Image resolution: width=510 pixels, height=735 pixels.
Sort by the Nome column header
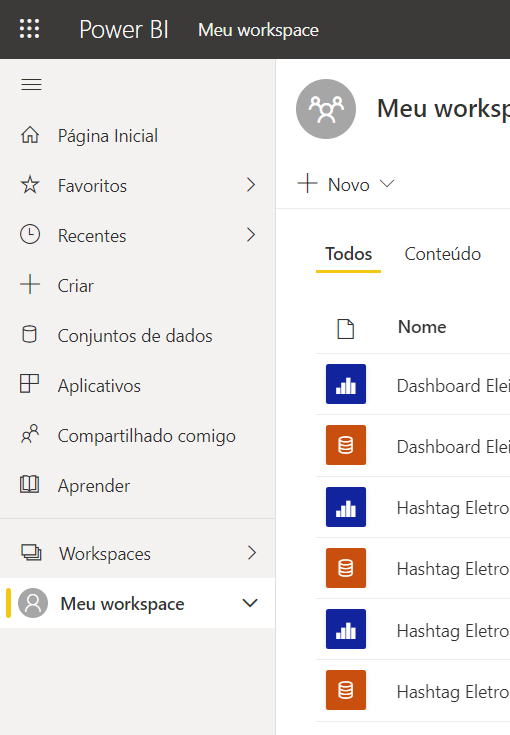[422, 327]
